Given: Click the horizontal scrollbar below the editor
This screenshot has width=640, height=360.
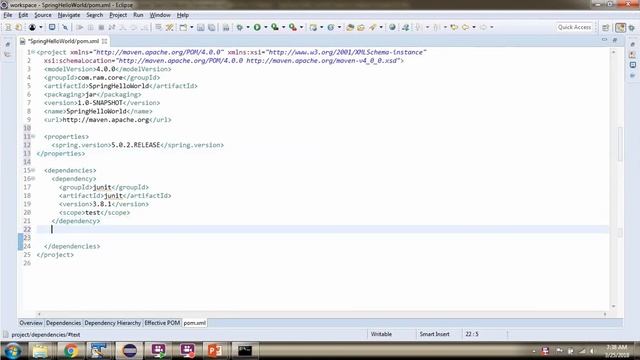Looking at the screenshot, I should [322, 314].
